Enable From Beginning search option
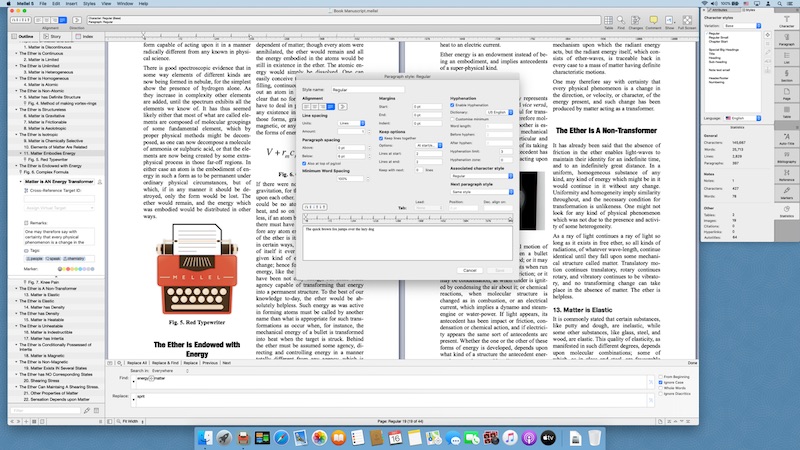800x450 pixels. [661, 377]
